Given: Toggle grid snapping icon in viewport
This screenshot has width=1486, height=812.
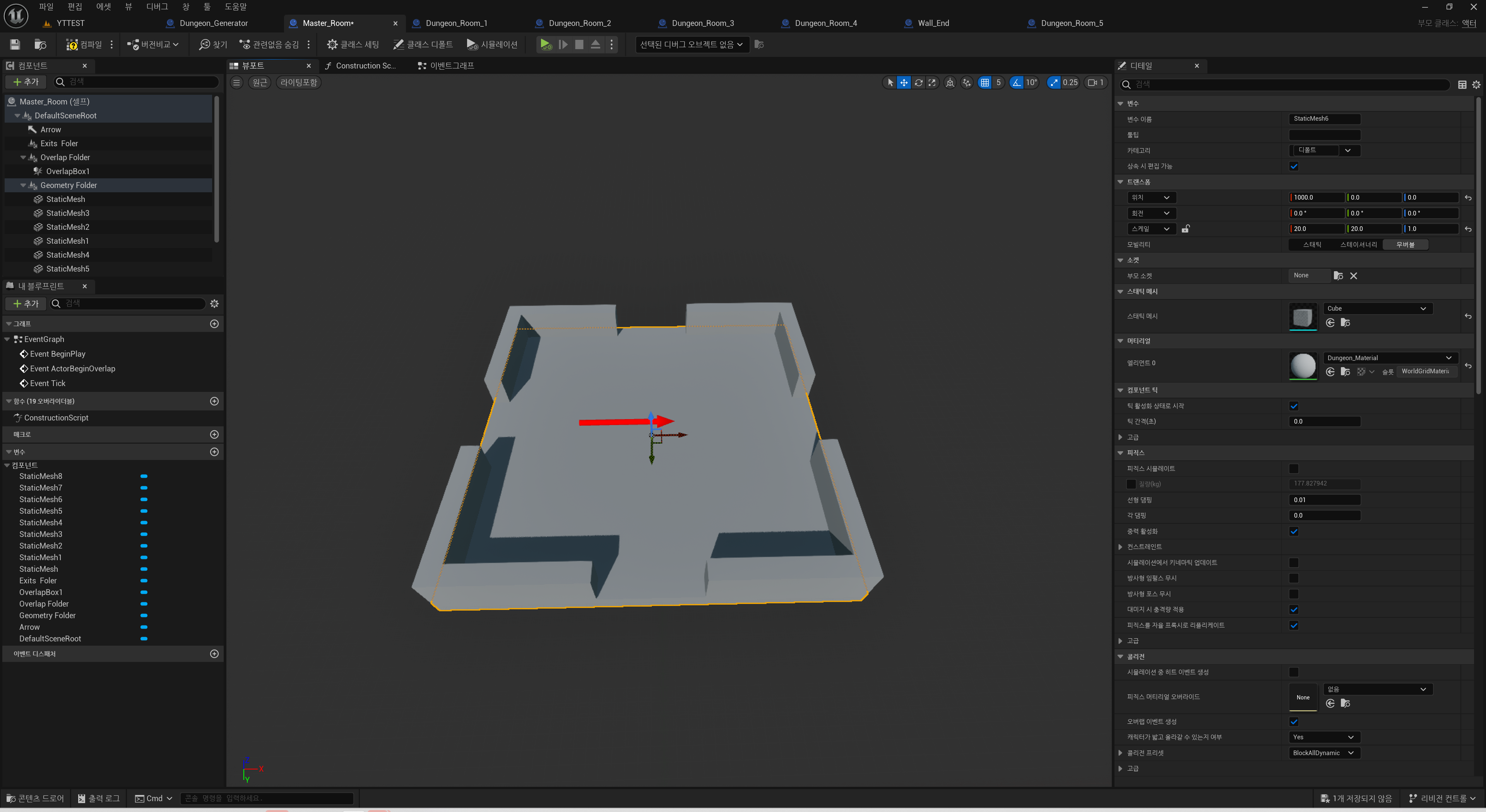Looking at the screenshot, I should tap(985, 82).
